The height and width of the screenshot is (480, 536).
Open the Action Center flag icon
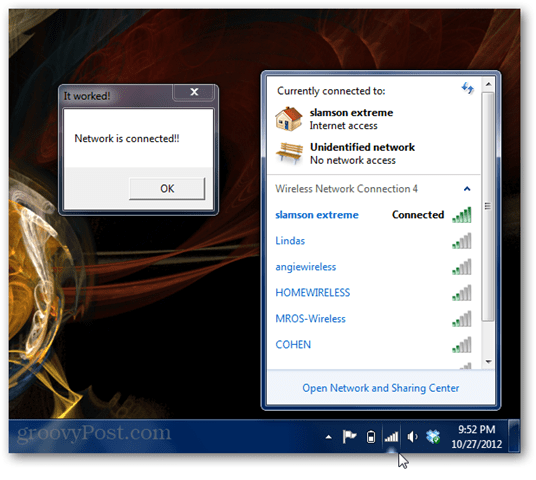pyautogui.click(x=349, y=437)
